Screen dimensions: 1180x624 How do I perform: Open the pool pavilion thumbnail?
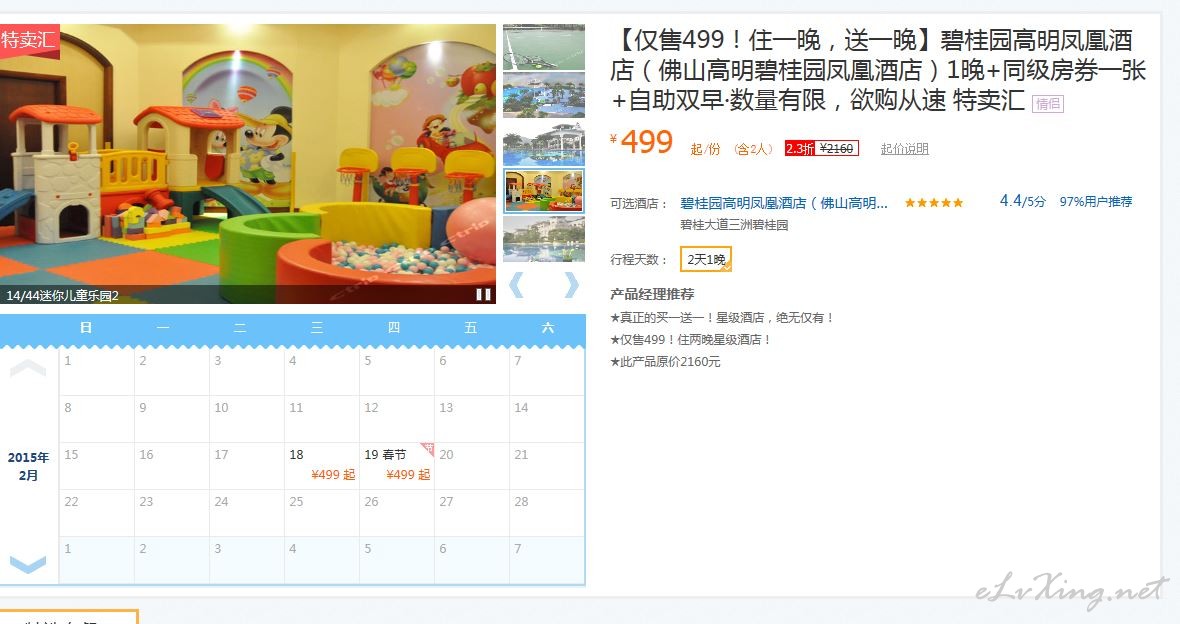(543, 143)
